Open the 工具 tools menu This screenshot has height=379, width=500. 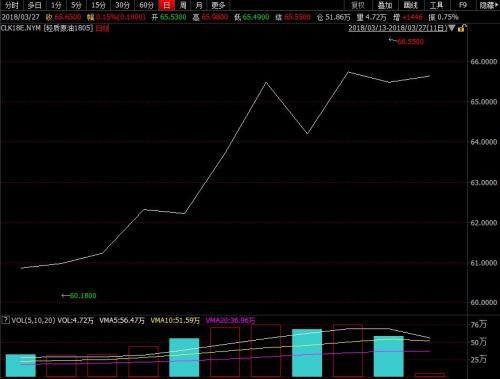click(436, 5)
